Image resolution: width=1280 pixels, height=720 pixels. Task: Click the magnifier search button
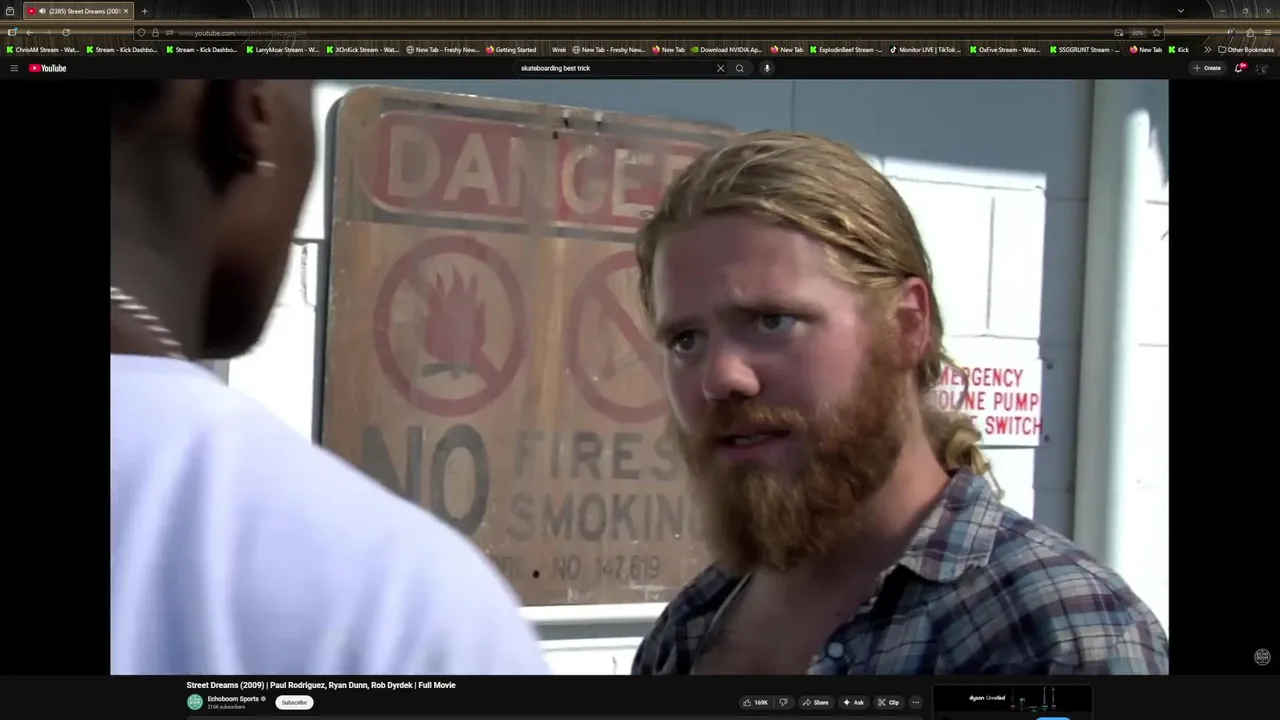point(740,68)
